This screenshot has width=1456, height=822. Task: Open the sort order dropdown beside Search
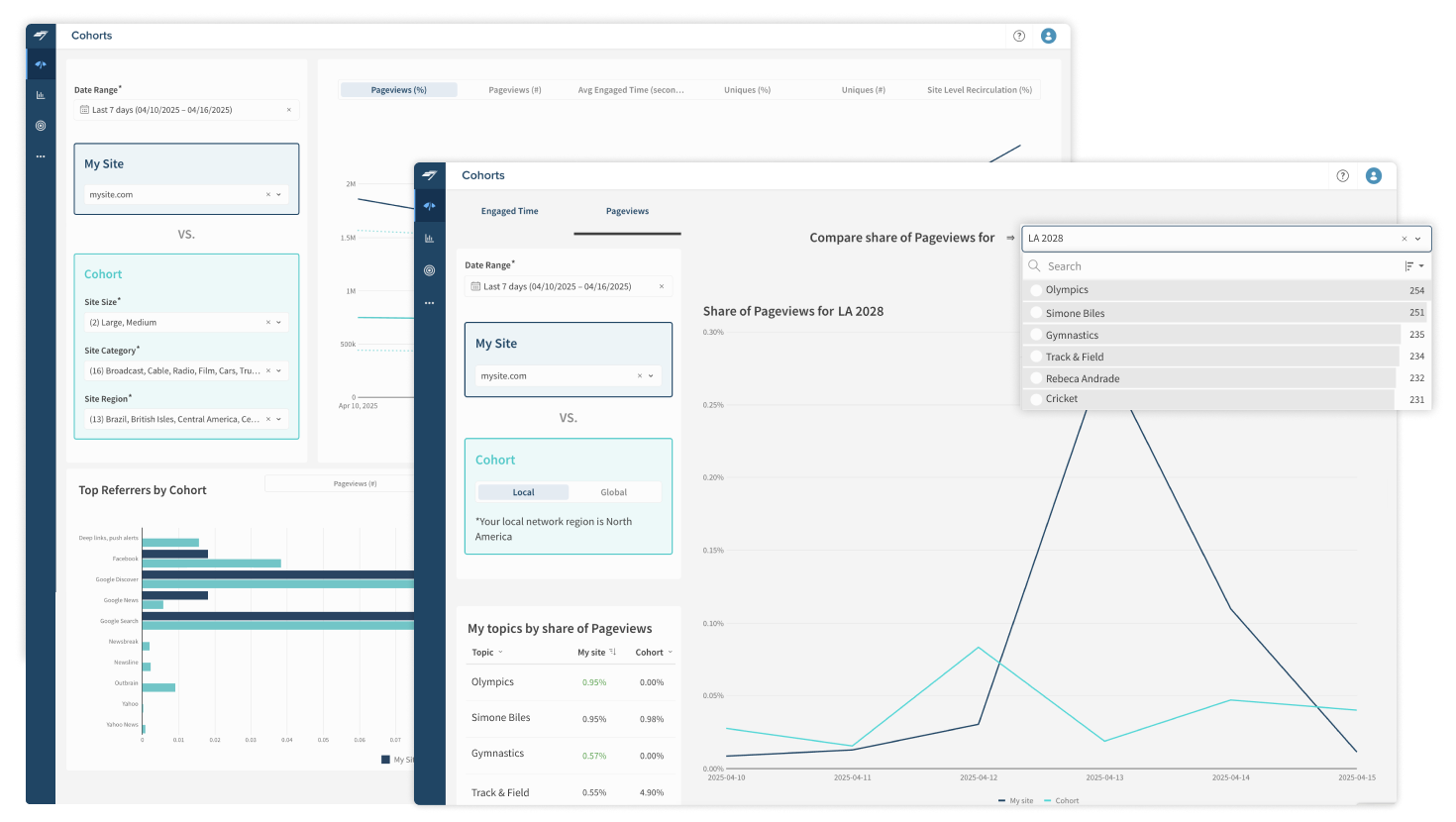coord(1414,266)
